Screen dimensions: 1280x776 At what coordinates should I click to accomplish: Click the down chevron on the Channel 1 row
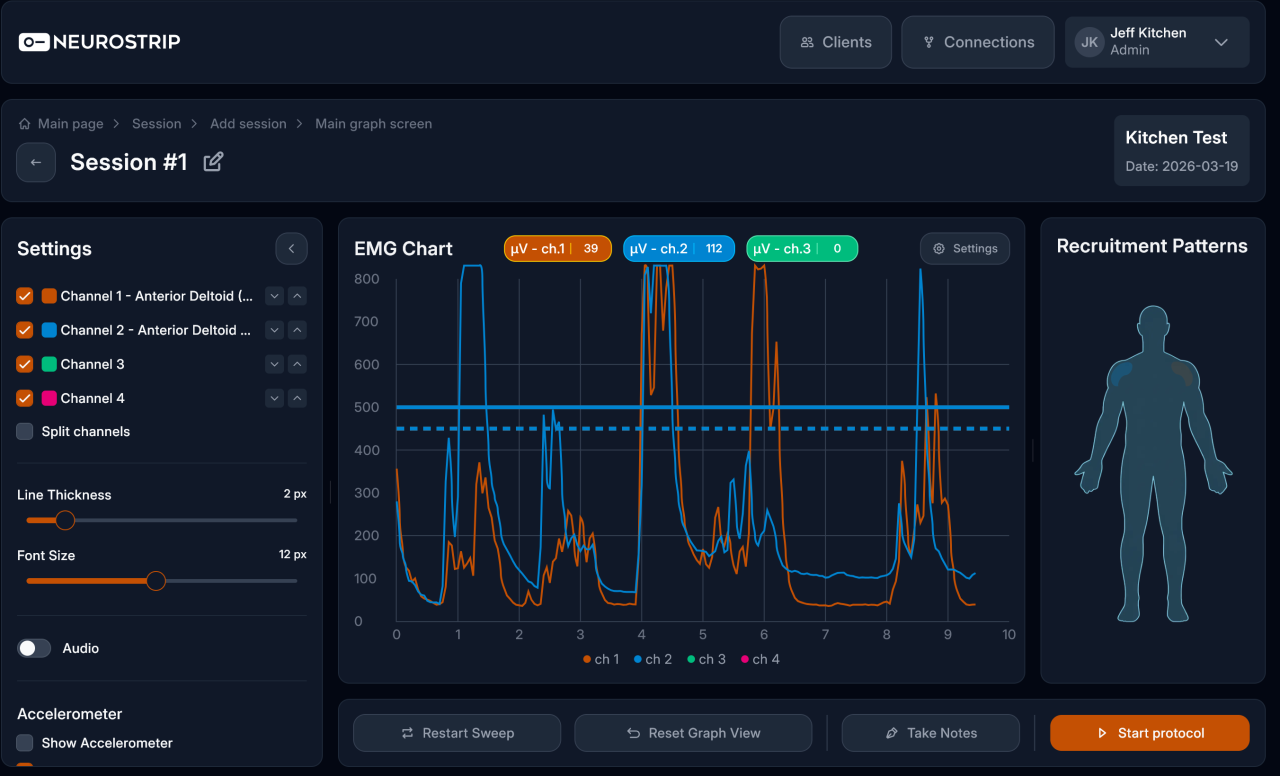point(275,296)
